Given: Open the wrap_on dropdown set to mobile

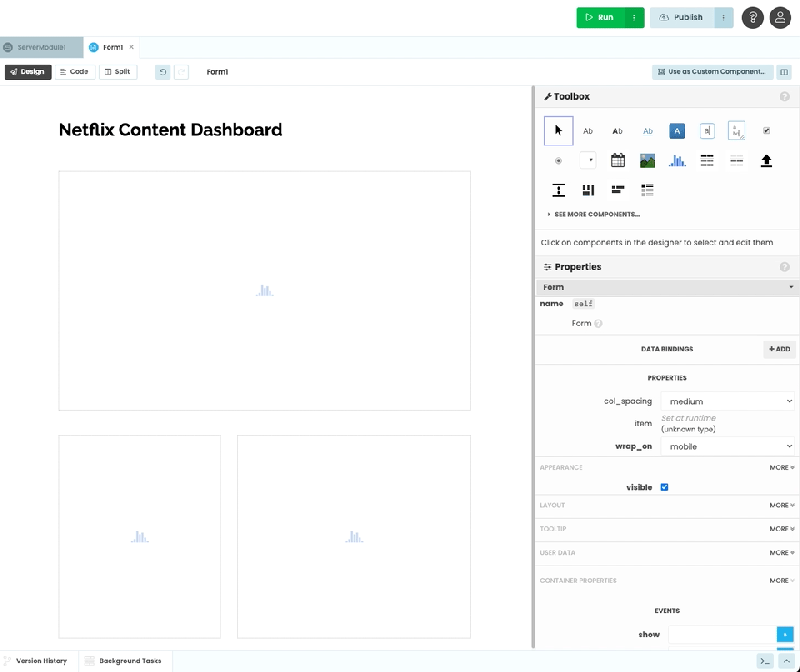Looking at the screenshot, I should (x=728, y=446).
